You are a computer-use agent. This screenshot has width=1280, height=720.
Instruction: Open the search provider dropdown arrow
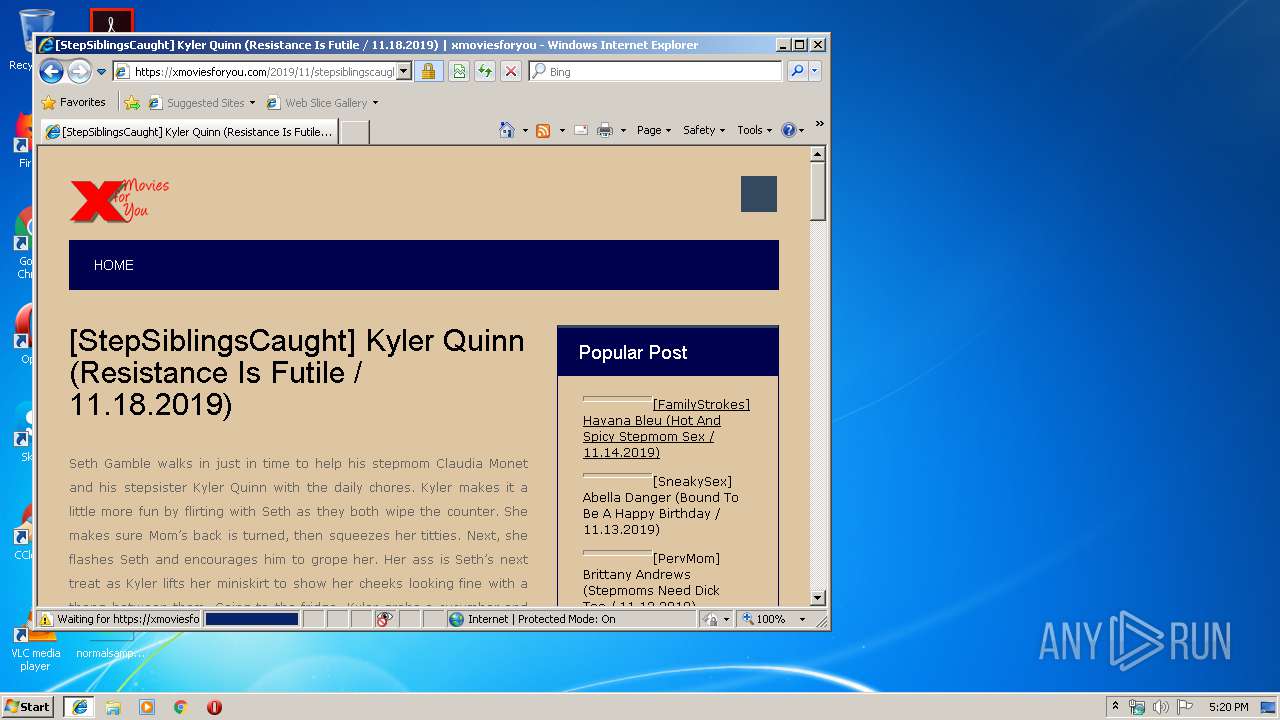815,72
